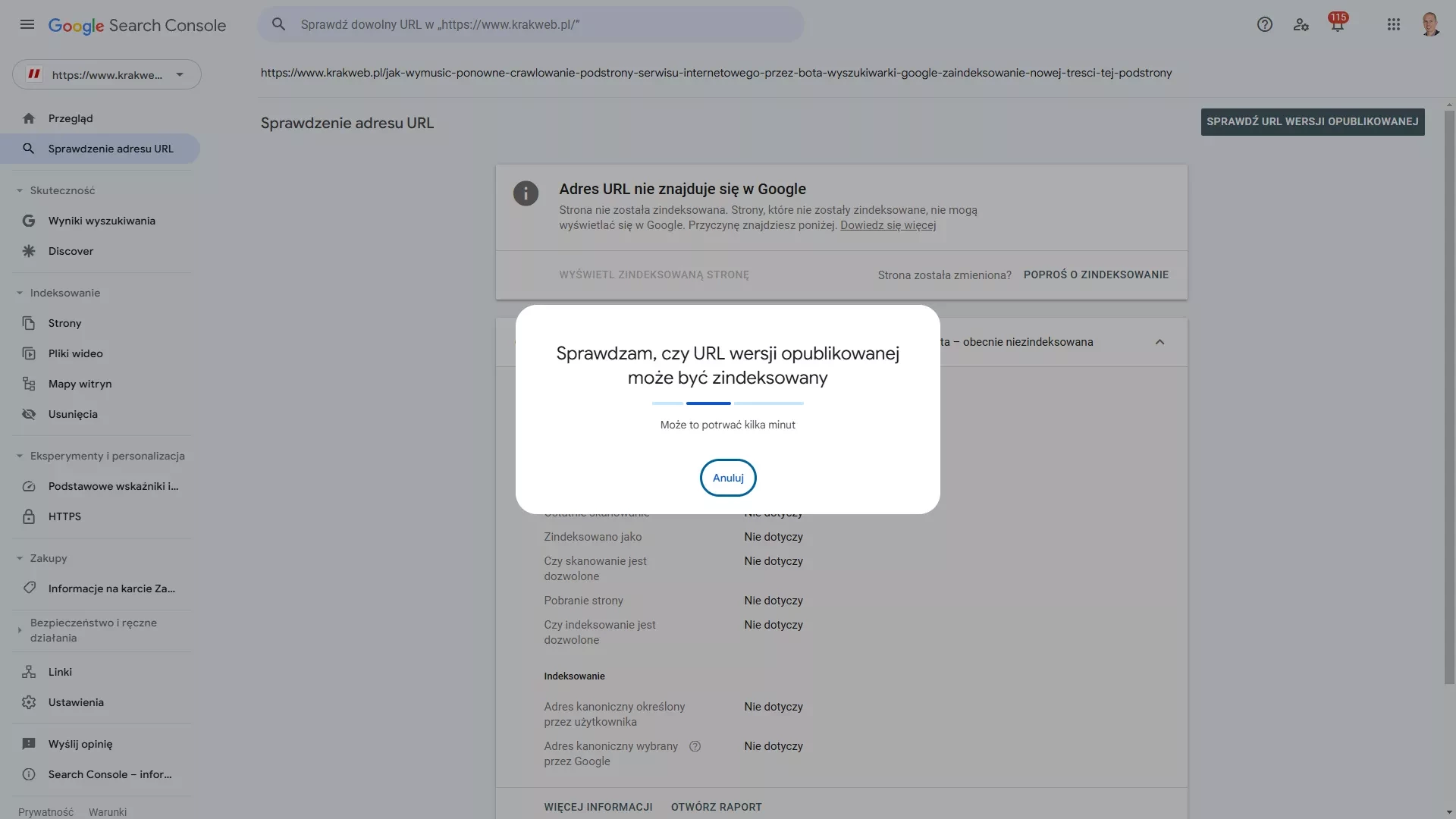Click the page vertical scrollbar

[x=1449, y=397]
